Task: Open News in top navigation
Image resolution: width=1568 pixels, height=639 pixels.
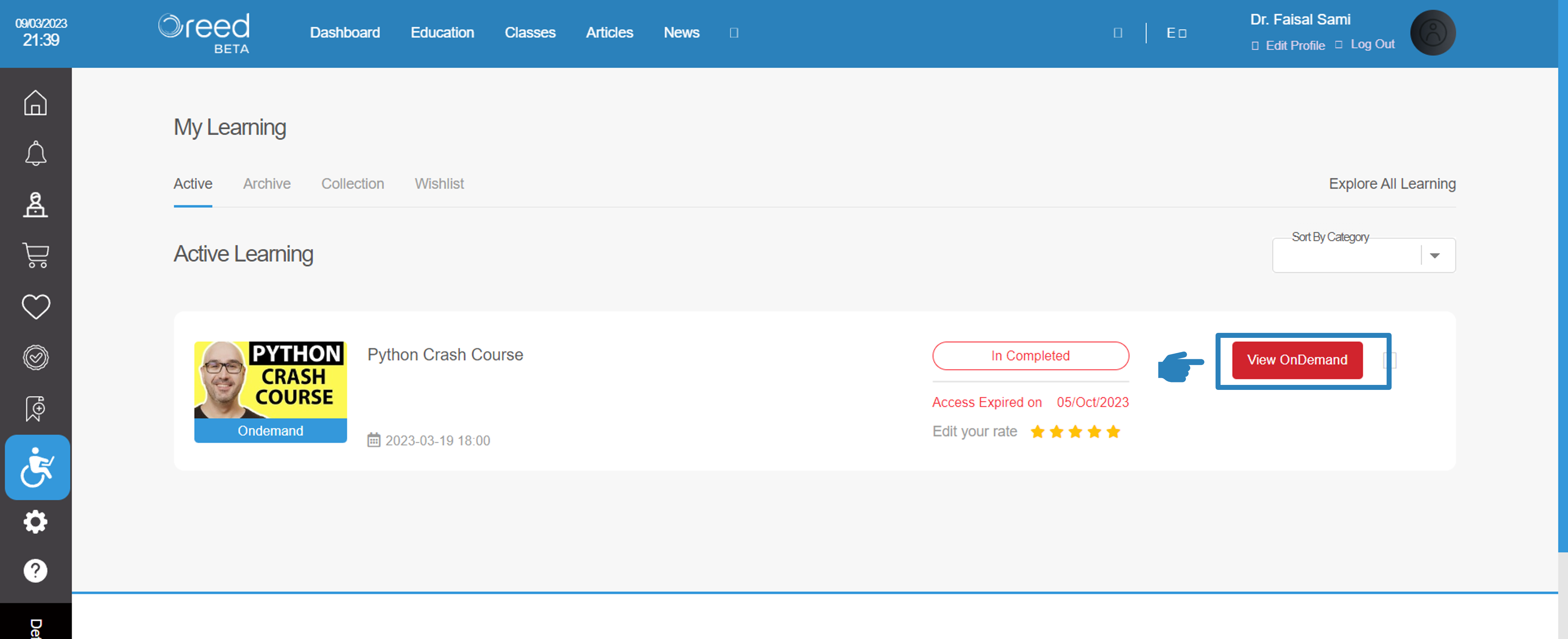Action: [681, 33]
